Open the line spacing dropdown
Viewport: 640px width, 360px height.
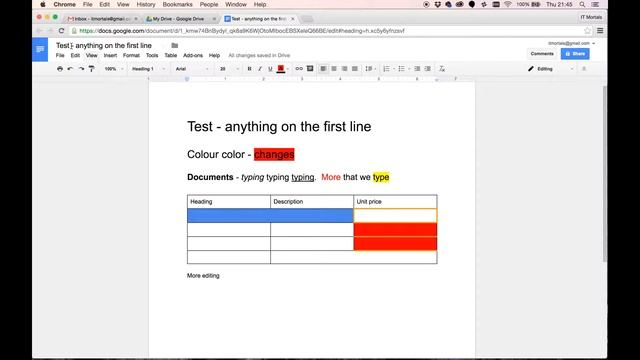click(x=370, y=69)
